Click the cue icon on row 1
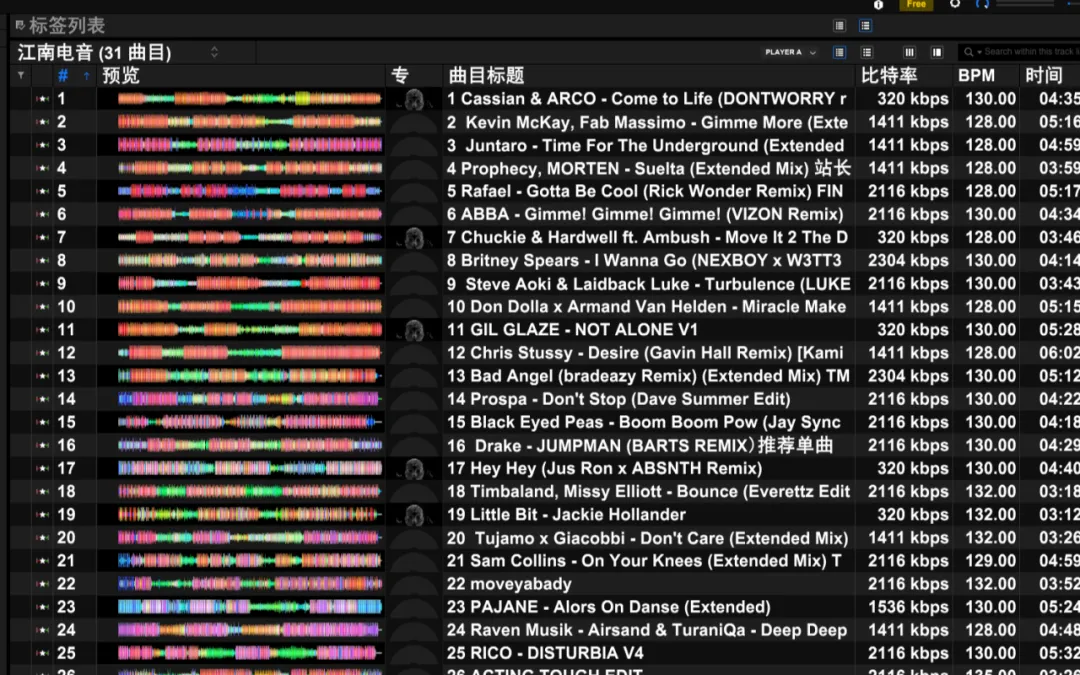1080x675 pixels. (43, 98)
